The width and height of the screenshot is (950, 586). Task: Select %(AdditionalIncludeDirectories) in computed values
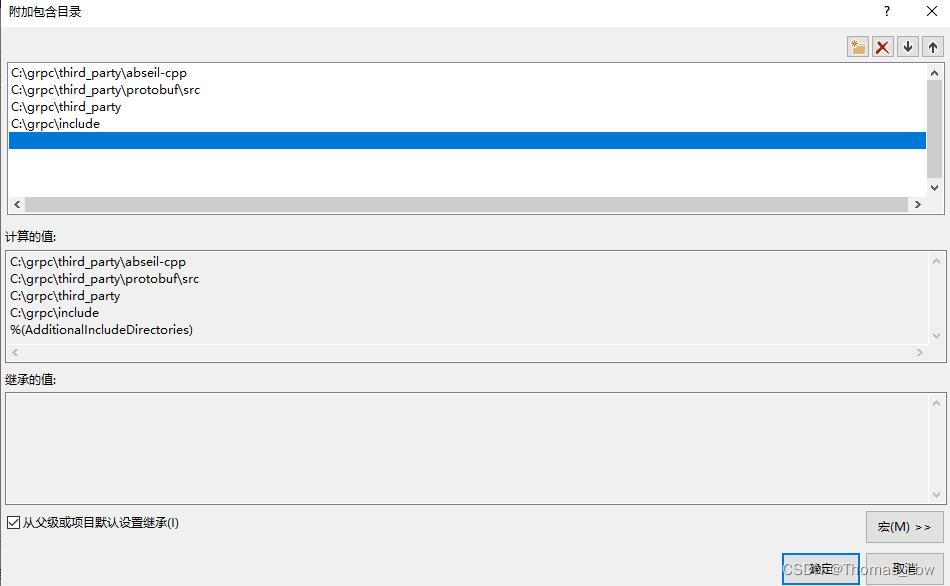pos(90,329)
